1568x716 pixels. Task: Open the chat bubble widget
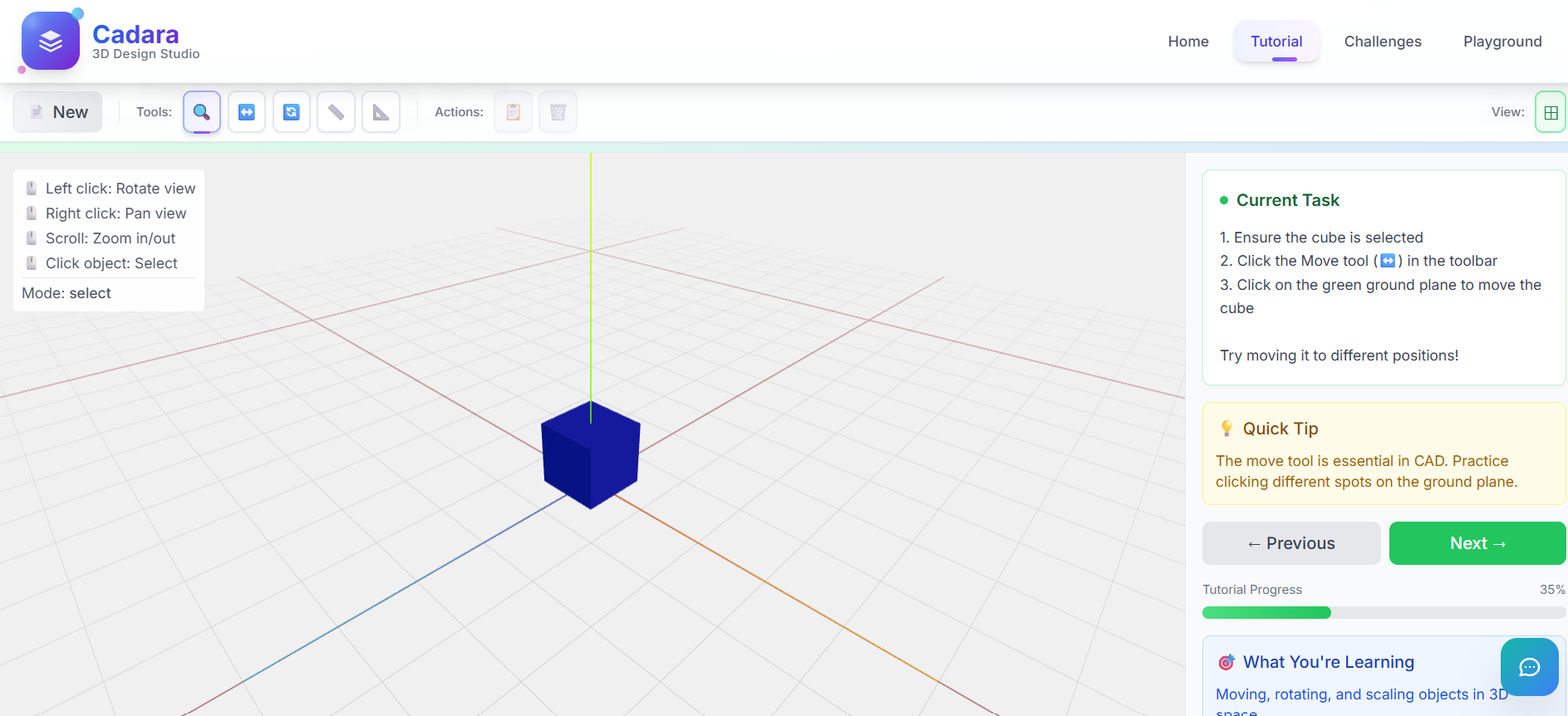tap(1530, 667)
